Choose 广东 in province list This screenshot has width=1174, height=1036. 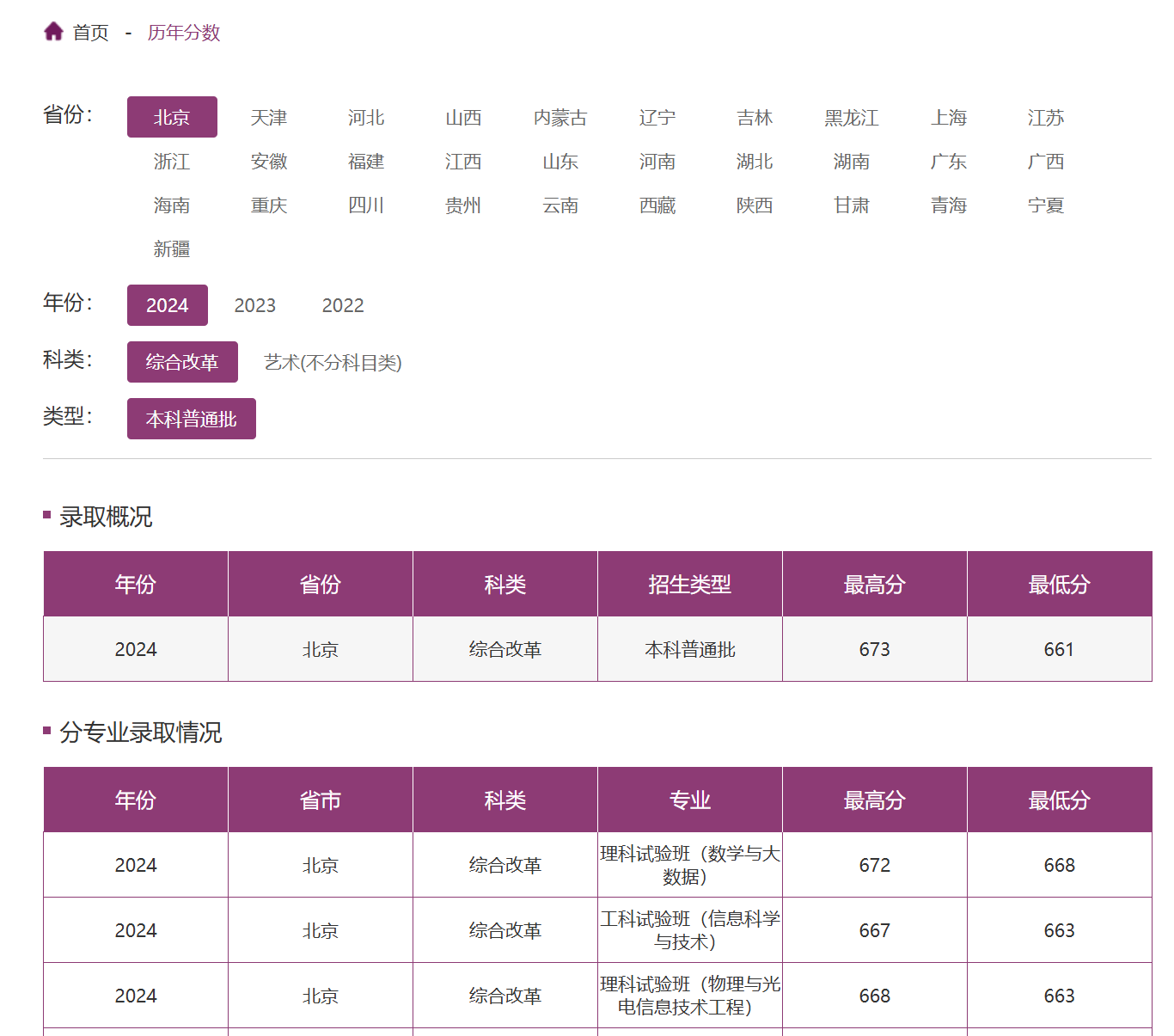[x=949, y=162]
